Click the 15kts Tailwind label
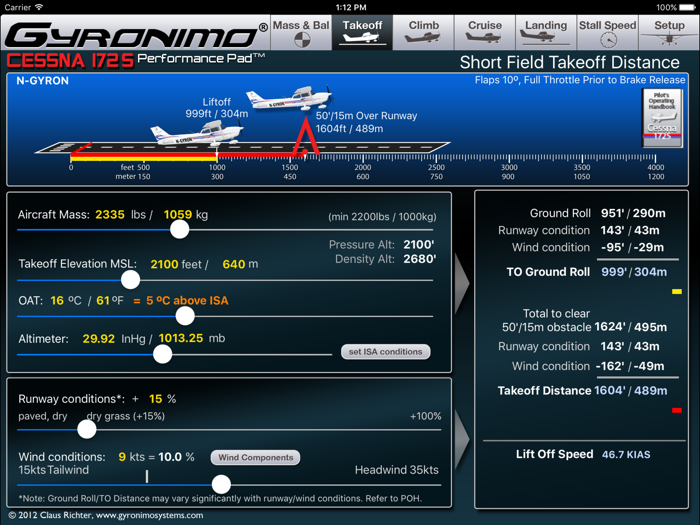The width and height of the screenshot is (700, 525). coord(54,470)
